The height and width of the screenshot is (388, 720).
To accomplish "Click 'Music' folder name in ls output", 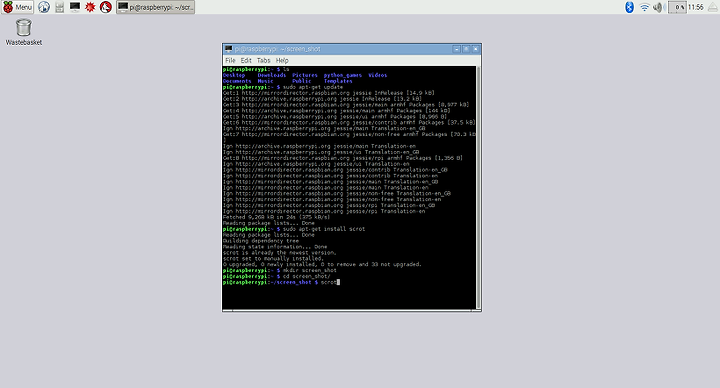I will (x=265, y=81).
